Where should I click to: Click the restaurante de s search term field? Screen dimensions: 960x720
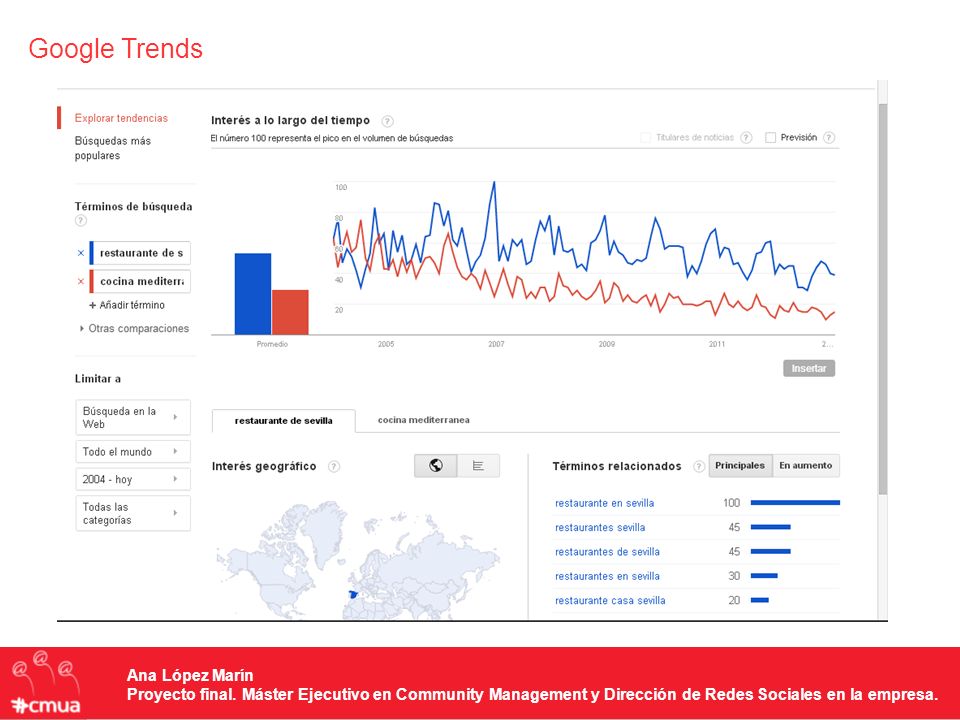140,253
